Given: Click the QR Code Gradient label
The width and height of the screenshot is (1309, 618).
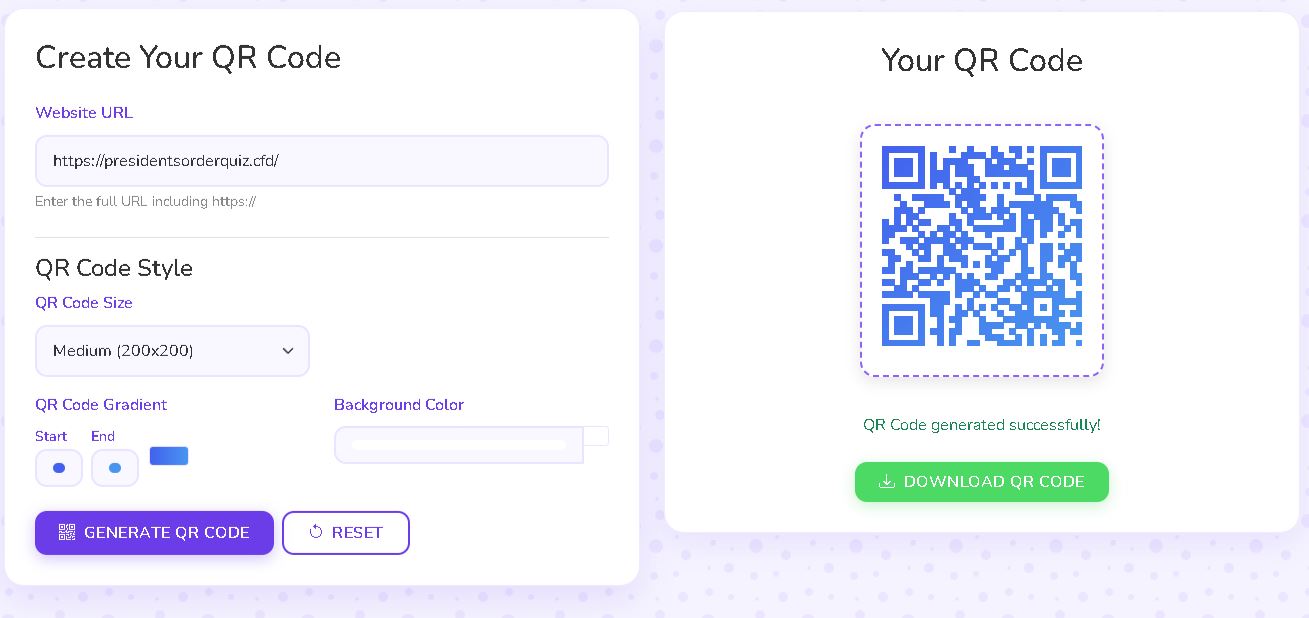Looking at the screenshot, I should 101,405.
